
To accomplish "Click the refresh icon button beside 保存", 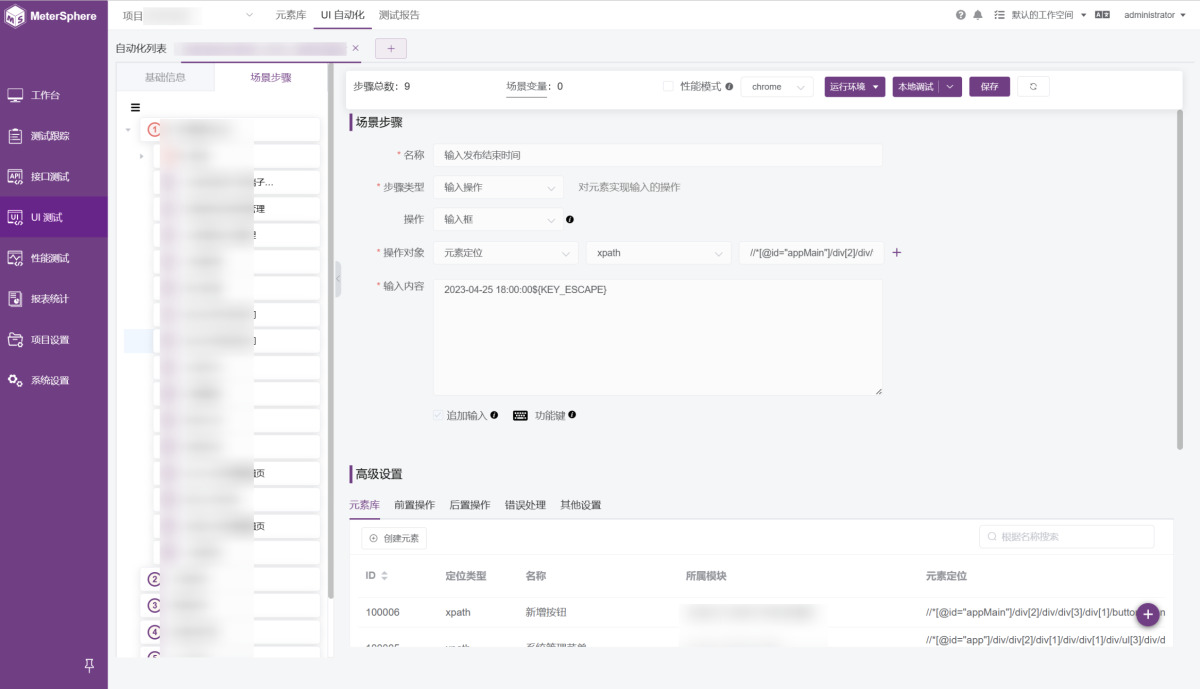I will point(1033,87).
